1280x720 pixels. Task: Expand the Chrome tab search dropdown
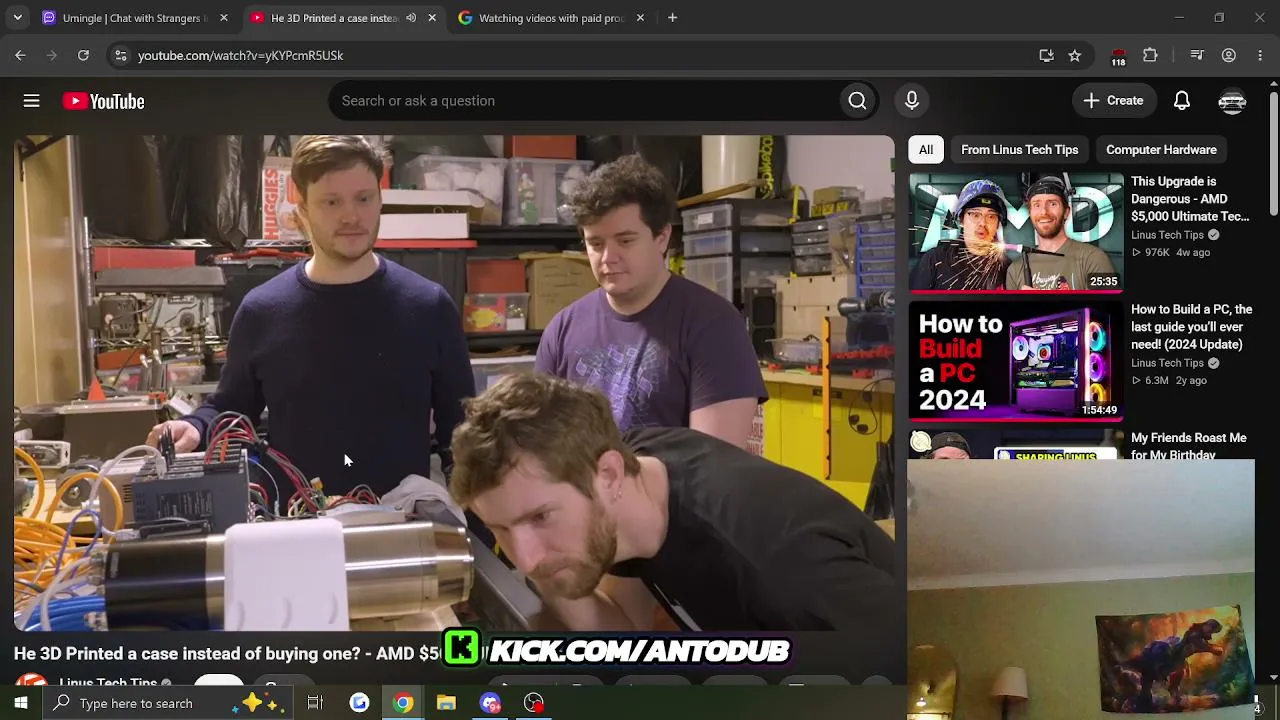[17, 18]
